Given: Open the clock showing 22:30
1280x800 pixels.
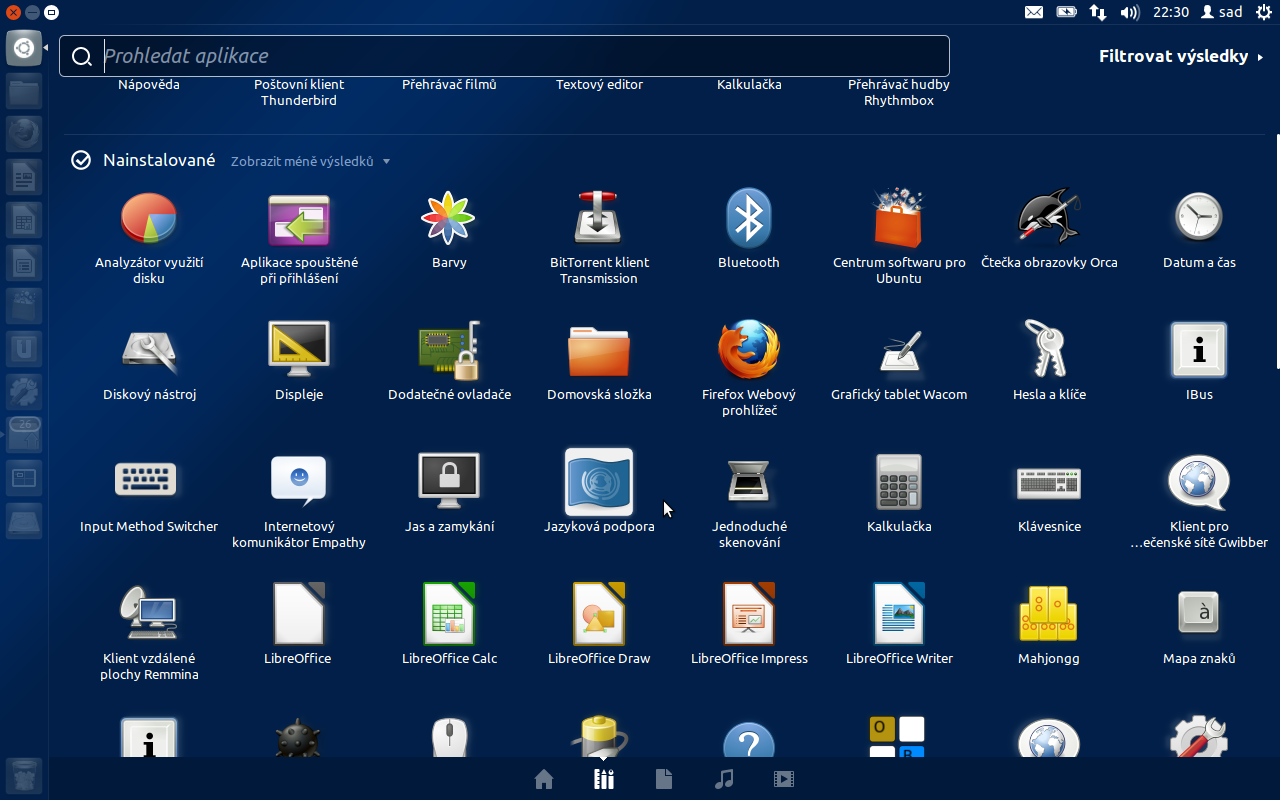Looking at the screenshot, I should point(1170,12).
